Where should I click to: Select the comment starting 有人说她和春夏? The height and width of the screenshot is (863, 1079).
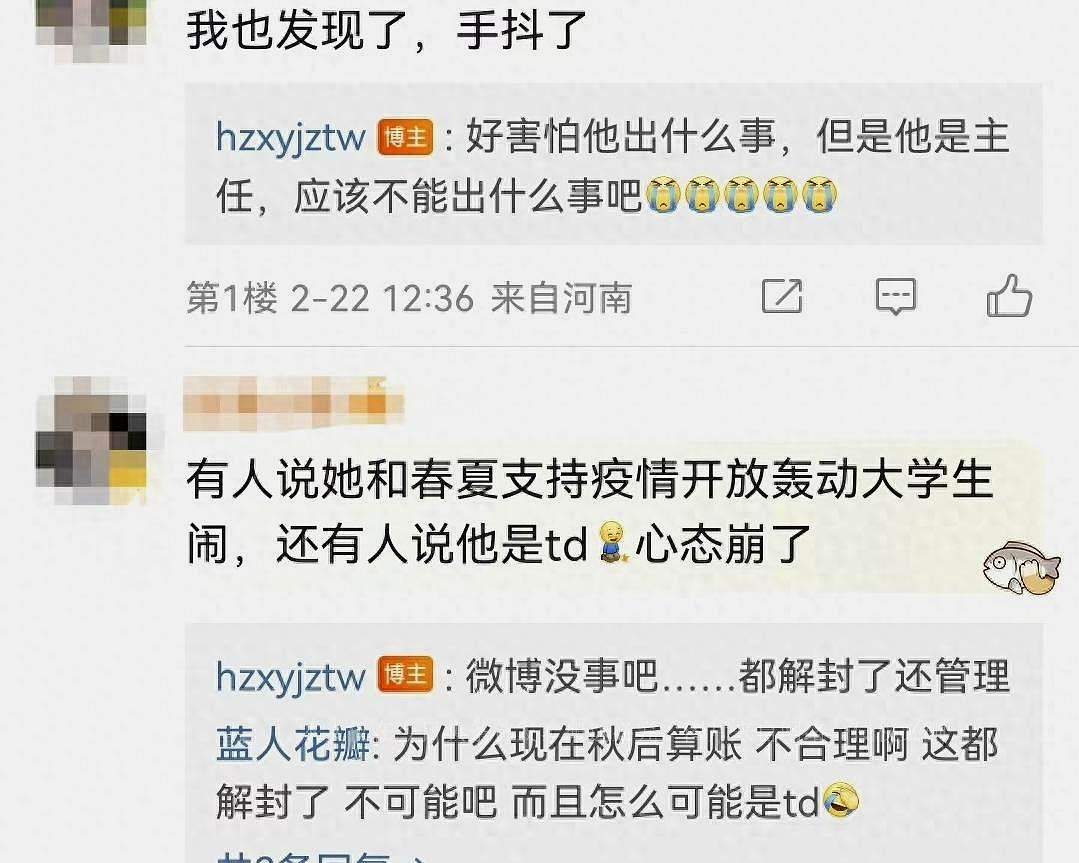pos(590,511)
